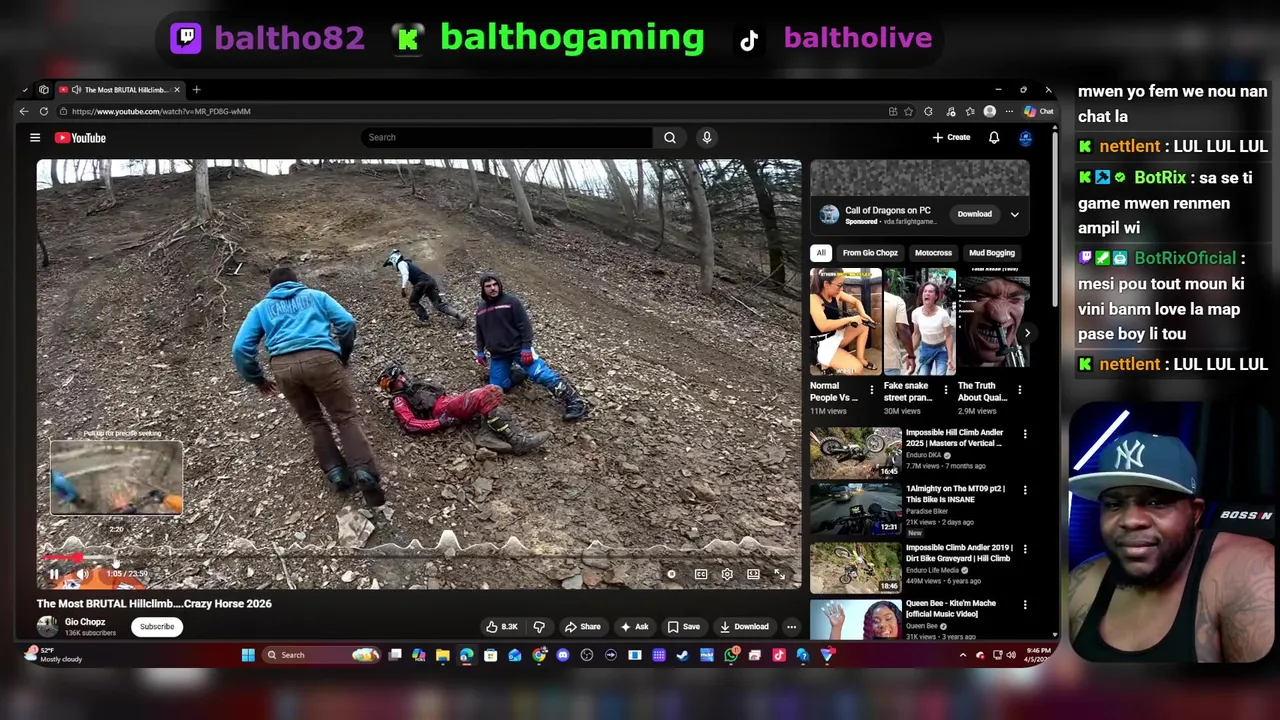Viewport: 1280px width, 720px height.
Task: Open File Explorer from taskbar
Action: coord(443,655)
